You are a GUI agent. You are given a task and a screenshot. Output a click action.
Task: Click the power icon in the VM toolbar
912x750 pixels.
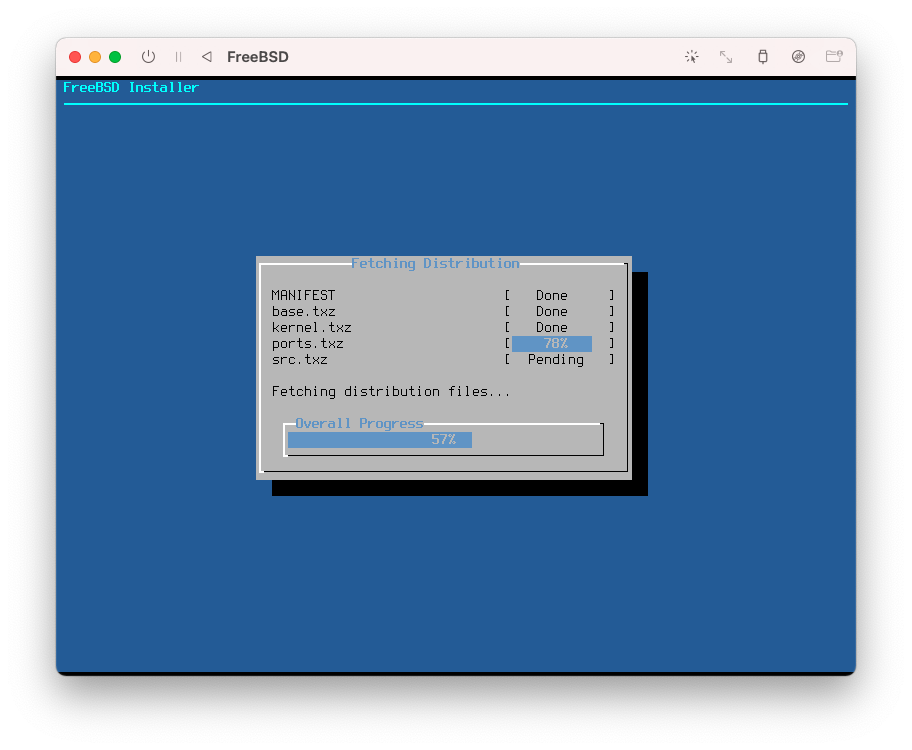point(148,56)
